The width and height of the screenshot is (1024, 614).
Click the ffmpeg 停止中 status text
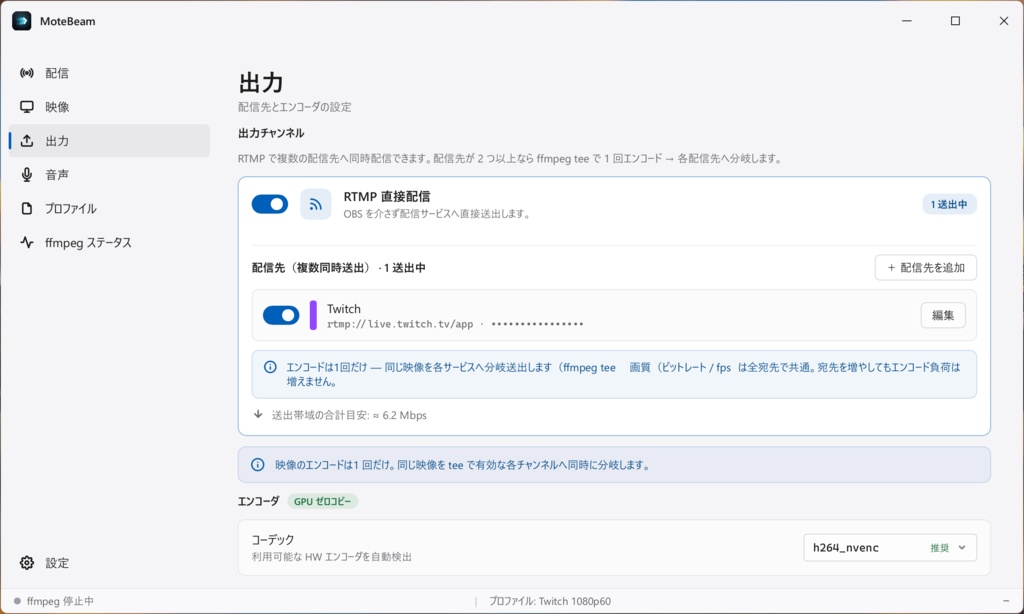(x=60, y=601)
